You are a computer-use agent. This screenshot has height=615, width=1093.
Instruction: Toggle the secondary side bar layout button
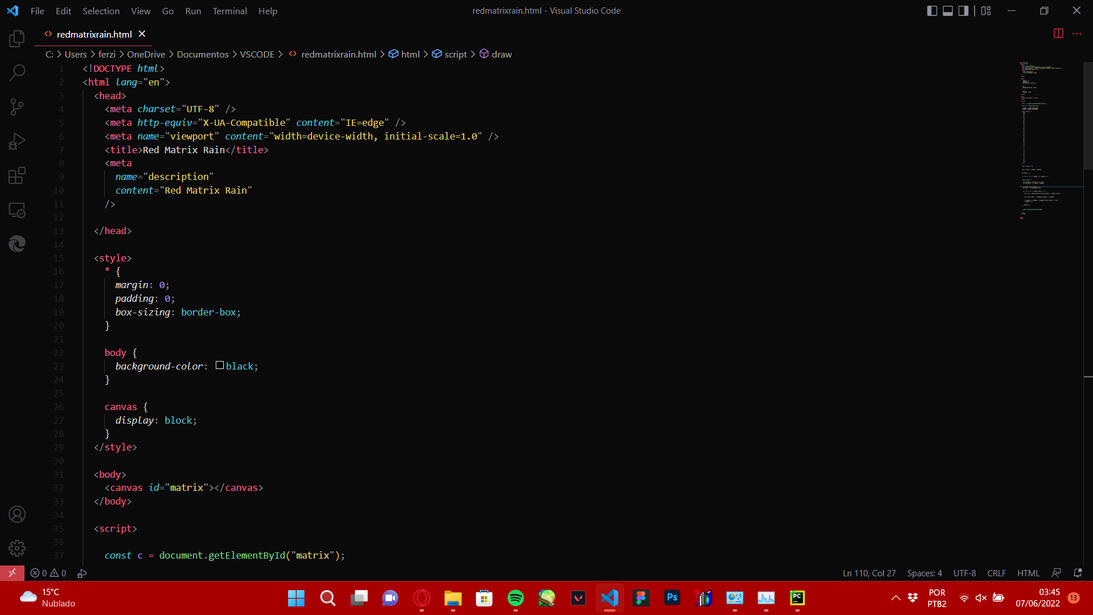pyautogui.click(x=964, y=11)
